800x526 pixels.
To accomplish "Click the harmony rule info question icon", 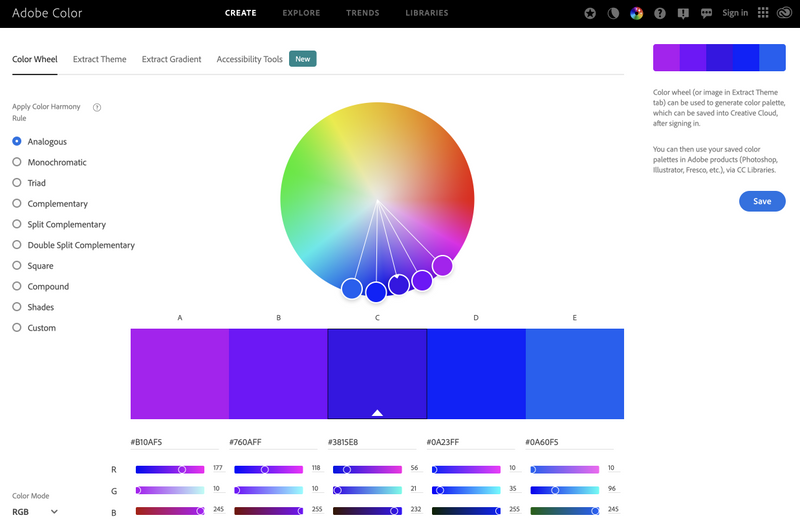I will tap(97, 107).
